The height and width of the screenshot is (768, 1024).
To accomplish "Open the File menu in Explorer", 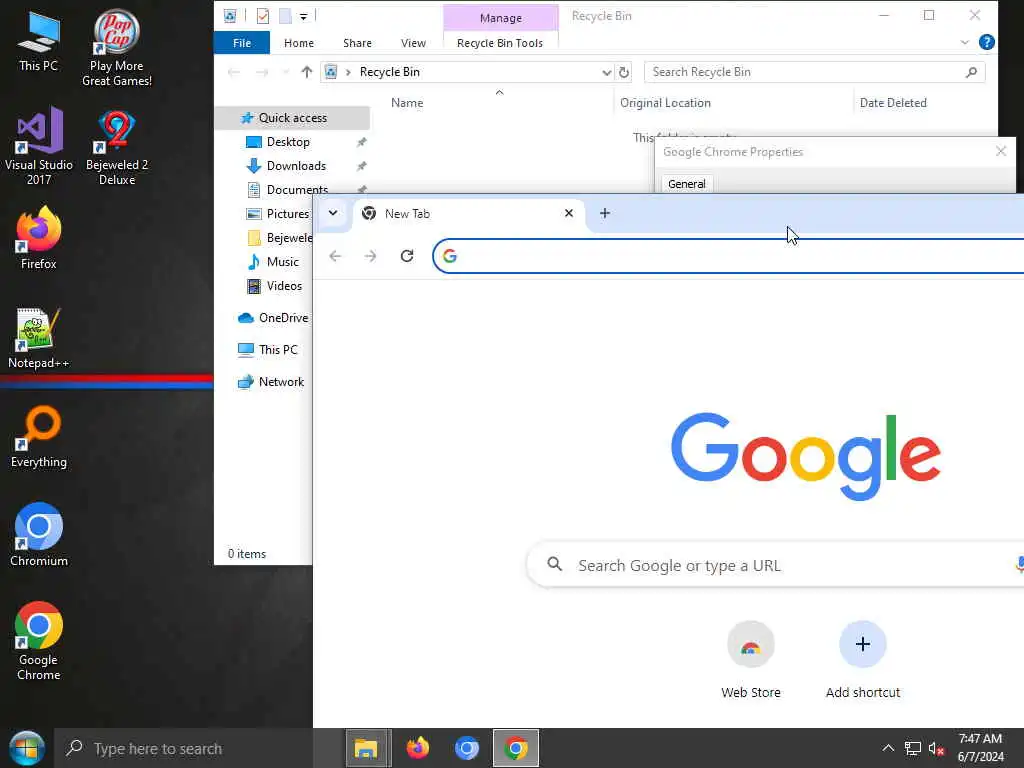I will (x=242, y=43).
